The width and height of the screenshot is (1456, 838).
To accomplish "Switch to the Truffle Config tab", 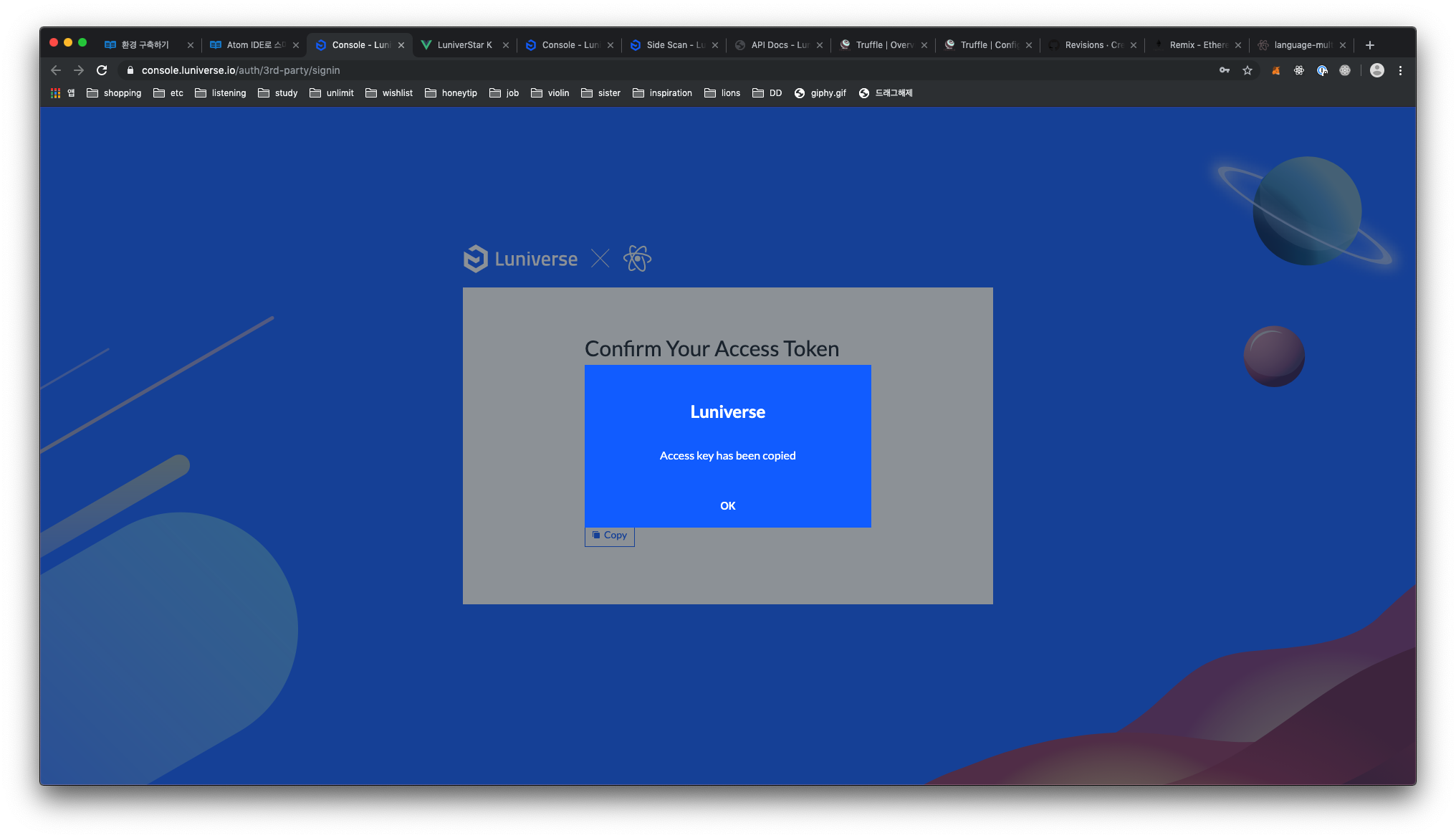I will point(989,45).
